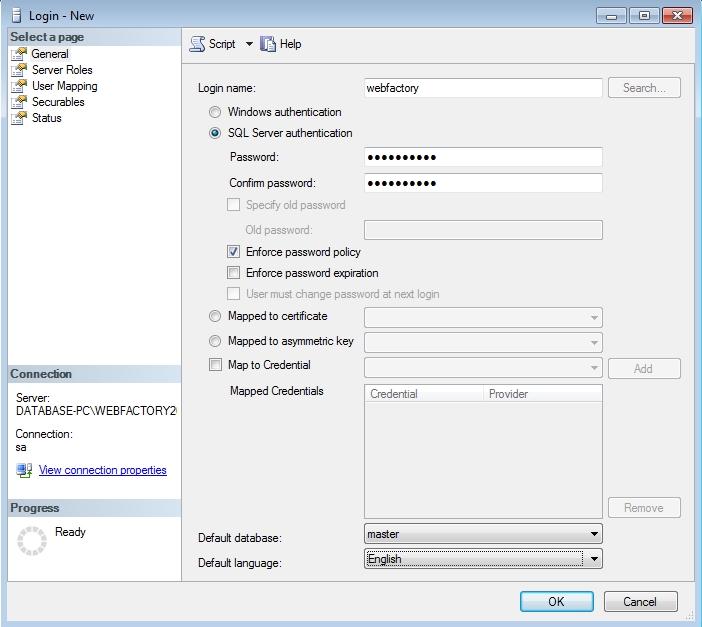702x627 pixels.
Task: Open the Default language dropdown
Action: tap(595, 559)
